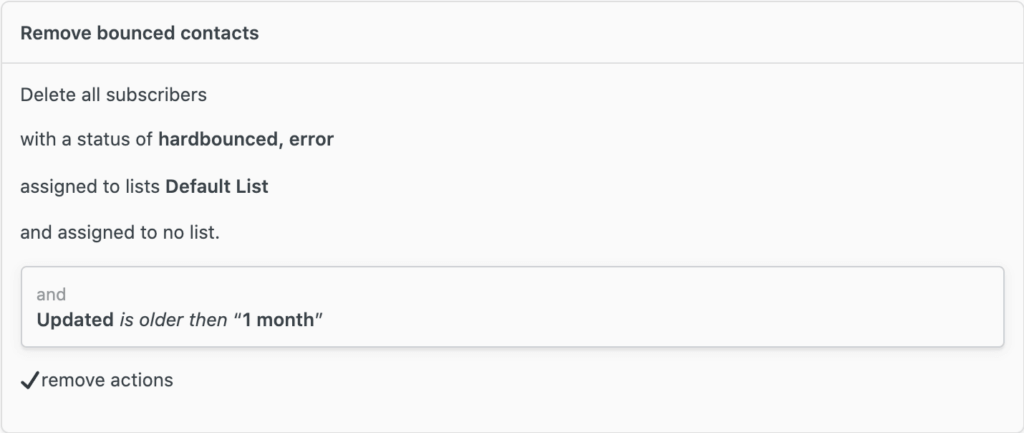Click the word "subscribers" in first line

pyautogui.click(x=156, y=95)
